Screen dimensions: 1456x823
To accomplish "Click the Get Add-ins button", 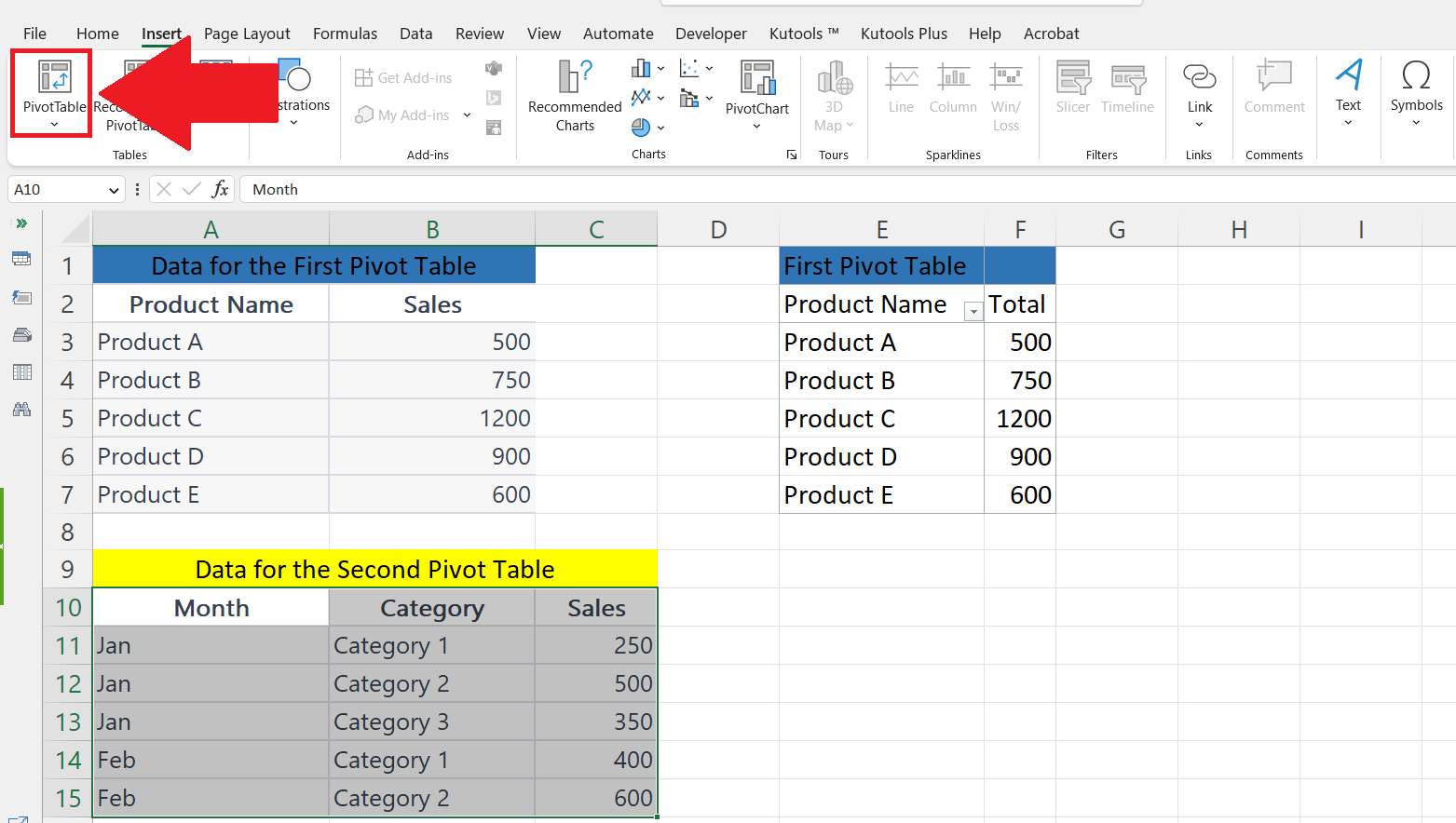I will (402, 77).
